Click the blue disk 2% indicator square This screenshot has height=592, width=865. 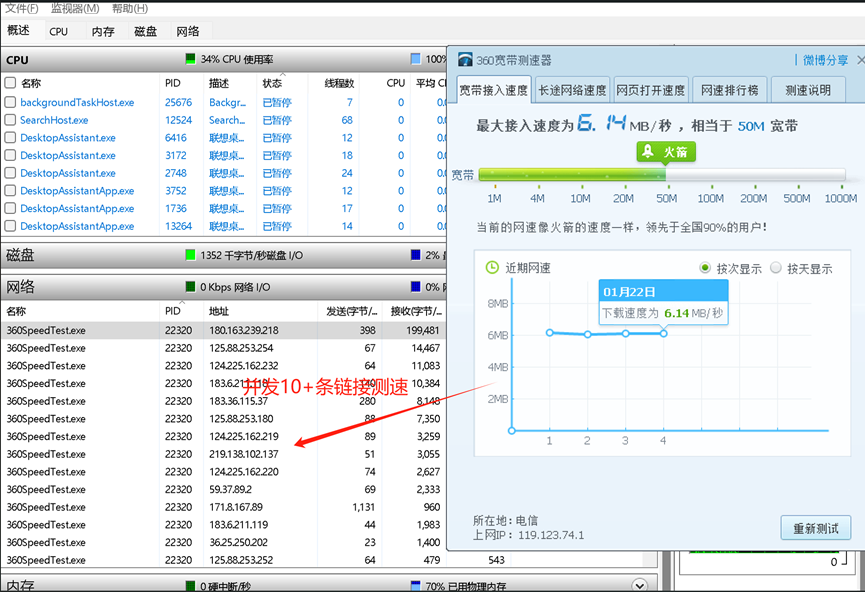416,255
